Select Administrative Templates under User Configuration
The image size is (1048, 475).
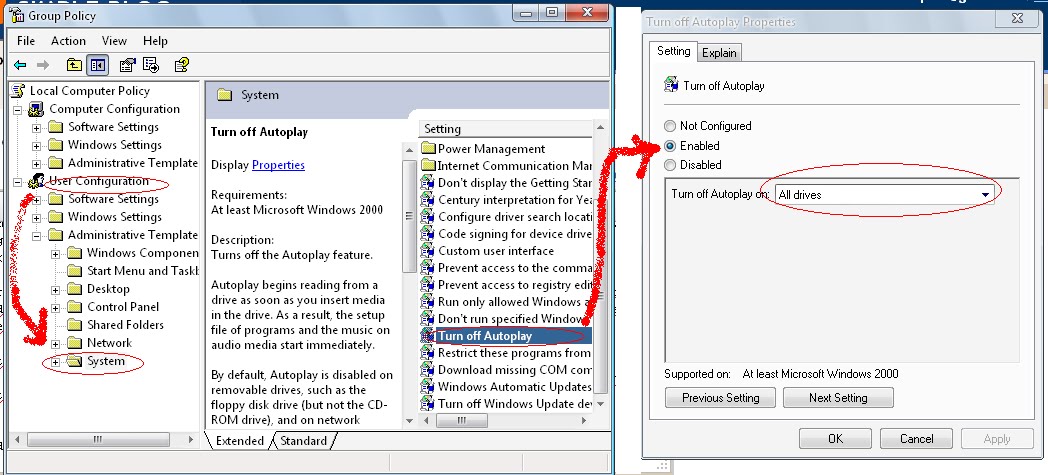pos(132,234)
